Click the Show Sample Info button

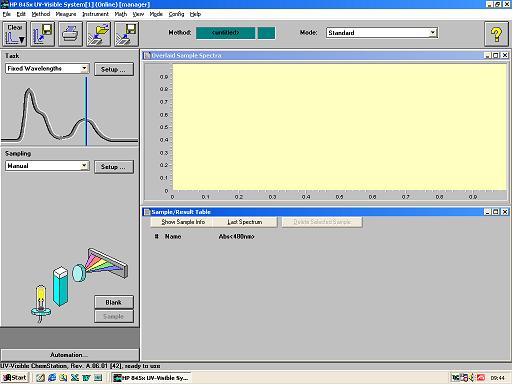[x=182, y=222]
